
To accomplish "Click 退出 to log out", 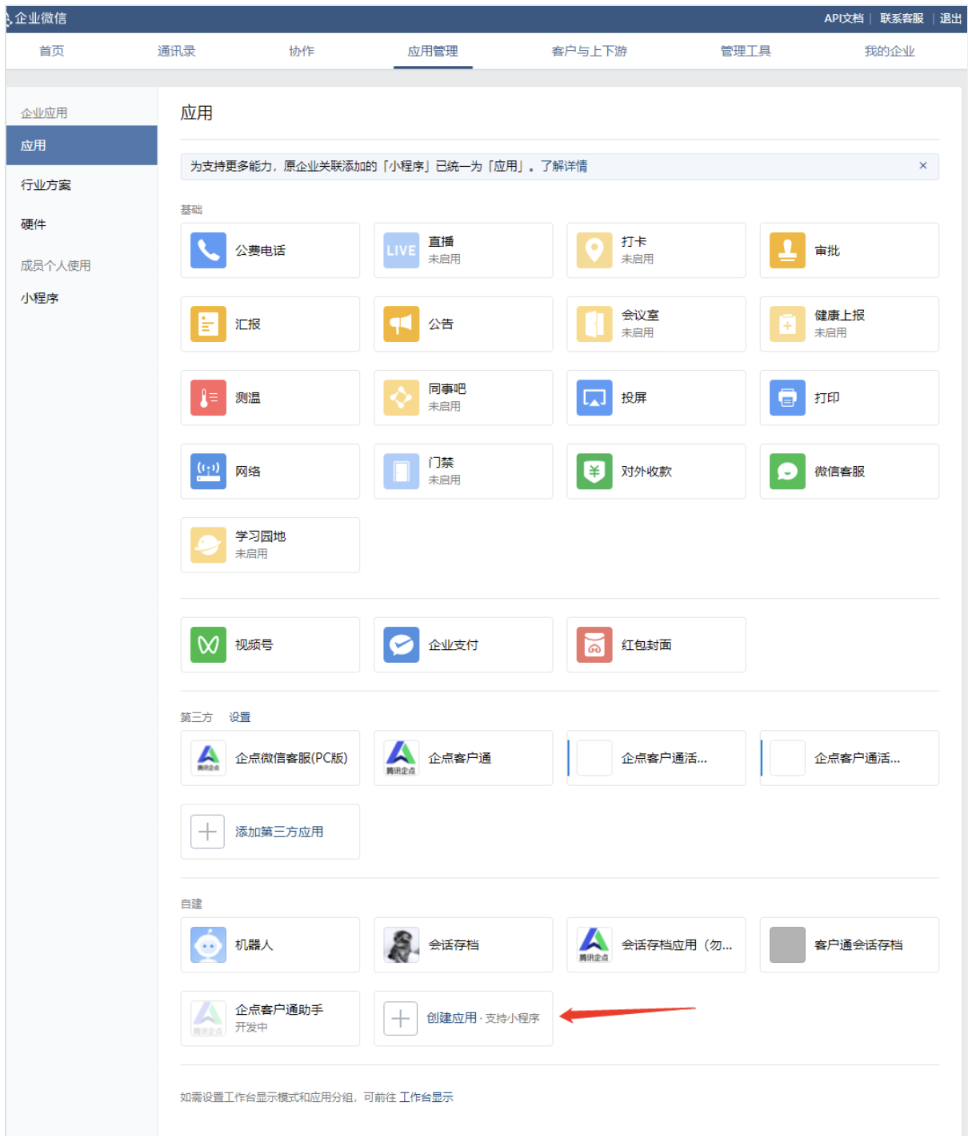I will point(950,18).
